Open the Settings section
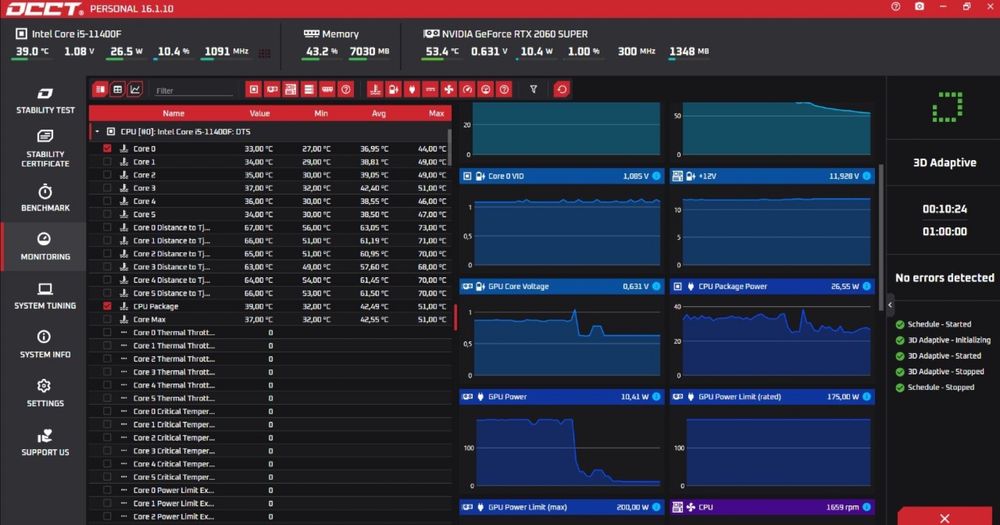The image size is (1000, 525). coord(45,394)
